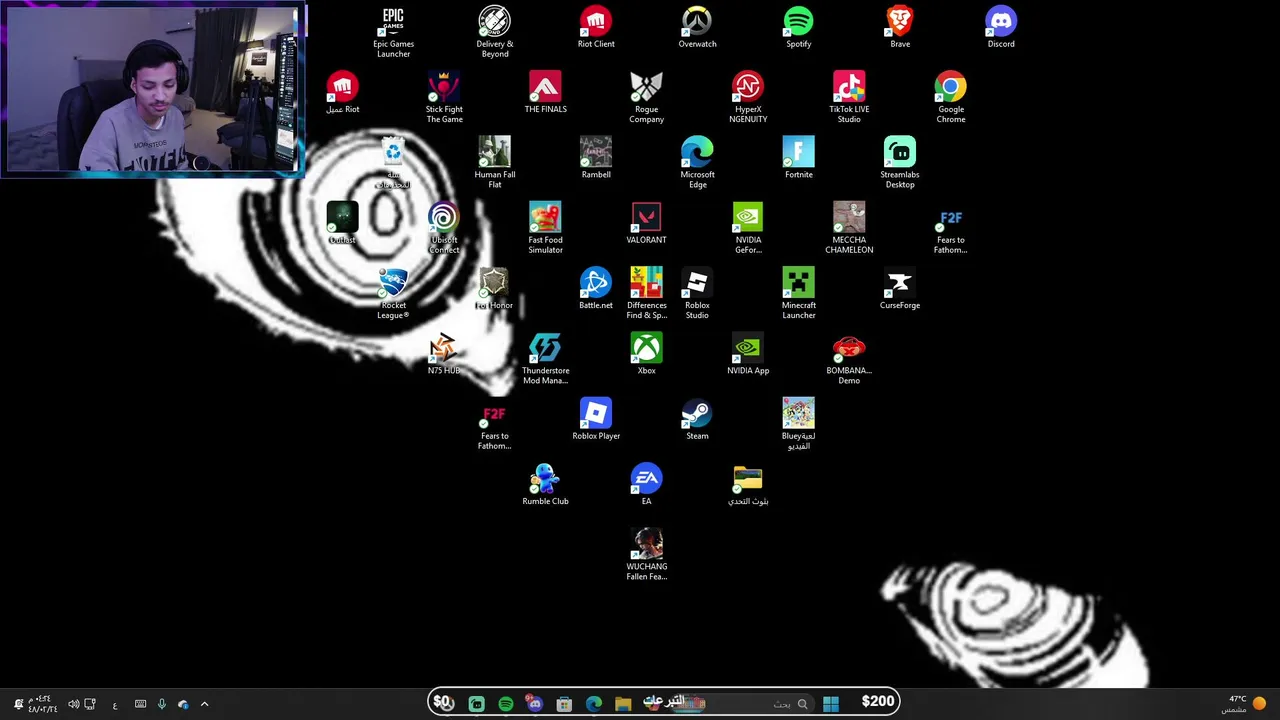Select the WUCHANG Fallen Feathers desktop icon
Viewport: 1280px width, 720px height.
(646, 555)
